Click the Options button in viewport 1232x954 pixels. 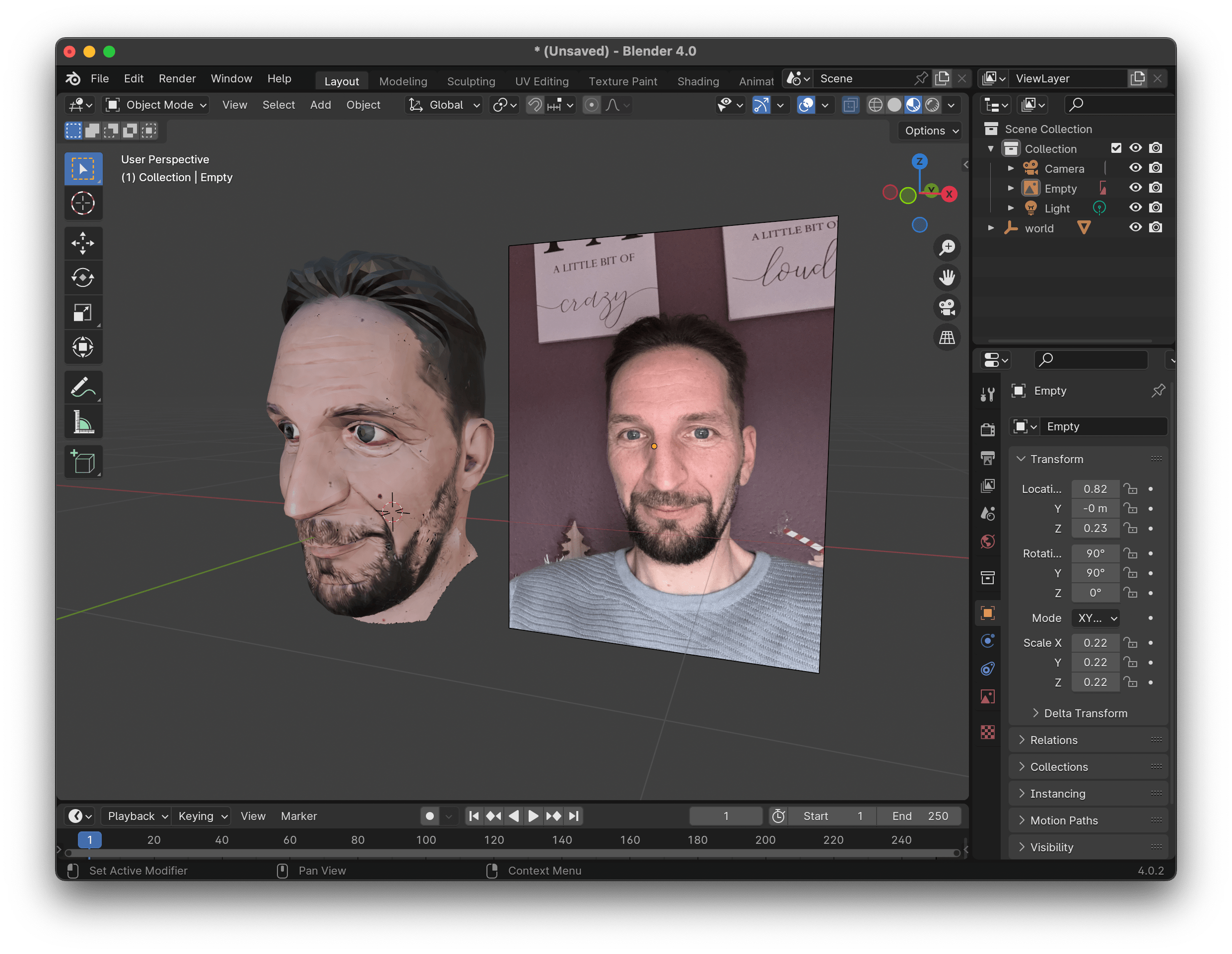click(931, 131)
